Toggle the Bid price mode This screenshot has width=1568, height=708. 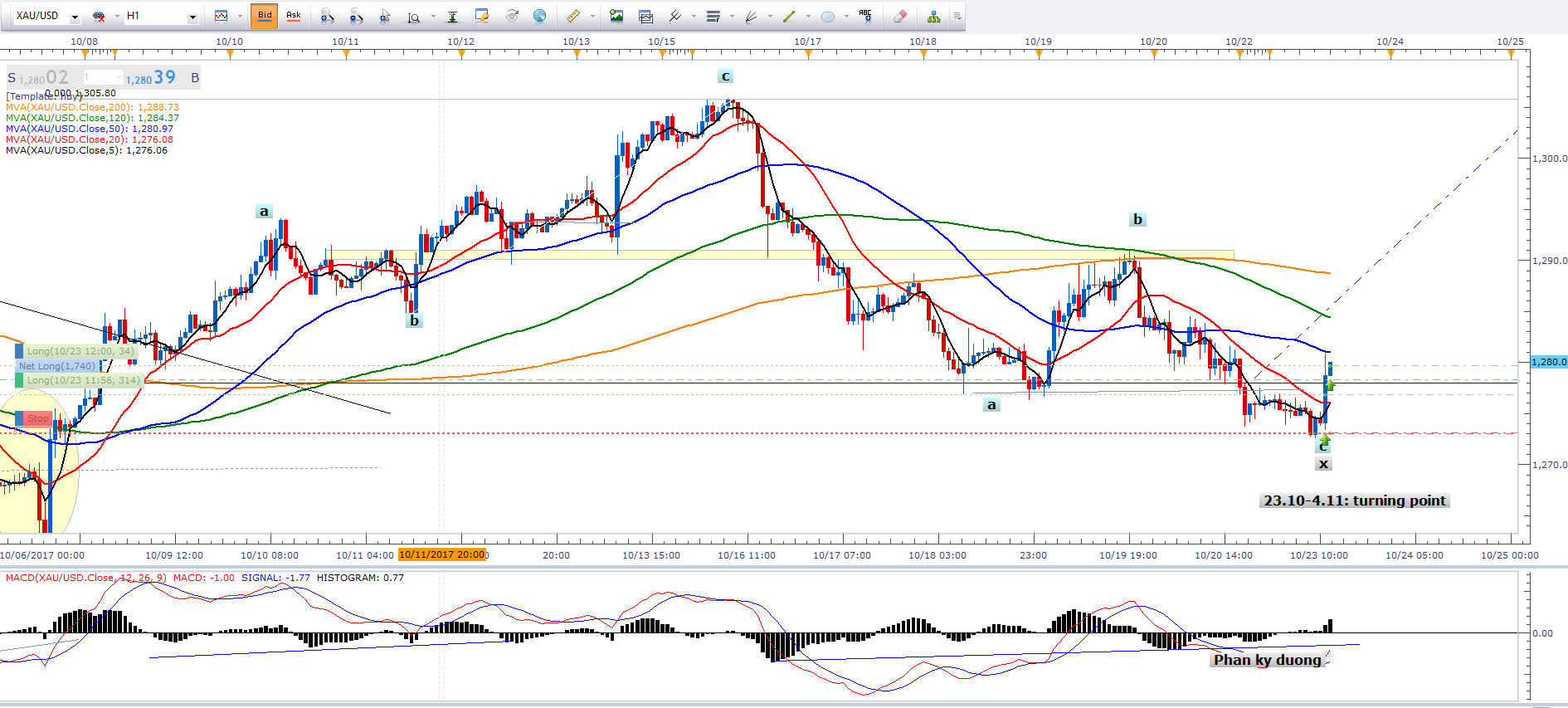point(265,16)
